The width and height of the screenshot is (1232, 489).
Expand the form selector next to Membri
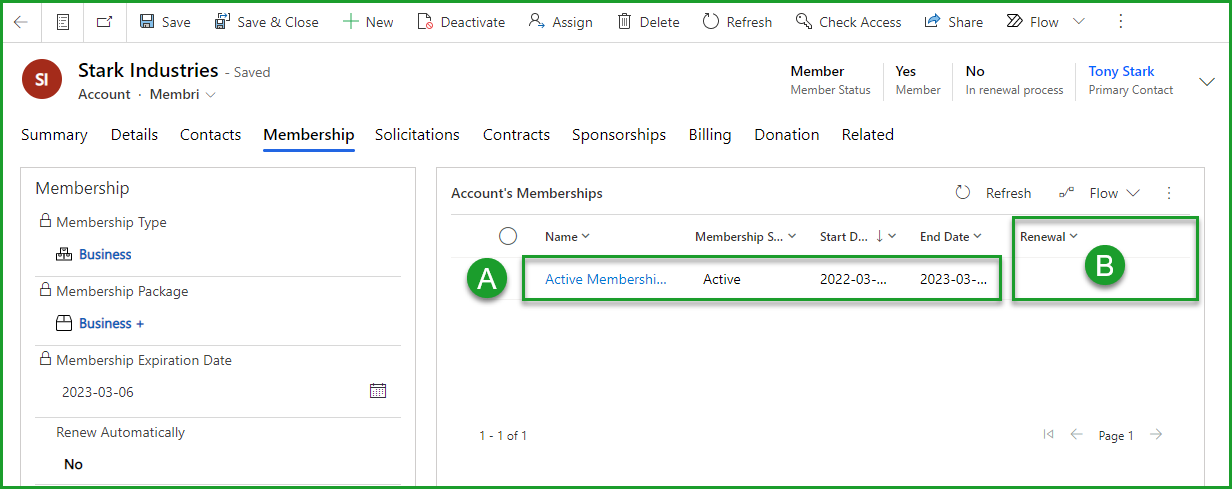(x=210, y=95)
